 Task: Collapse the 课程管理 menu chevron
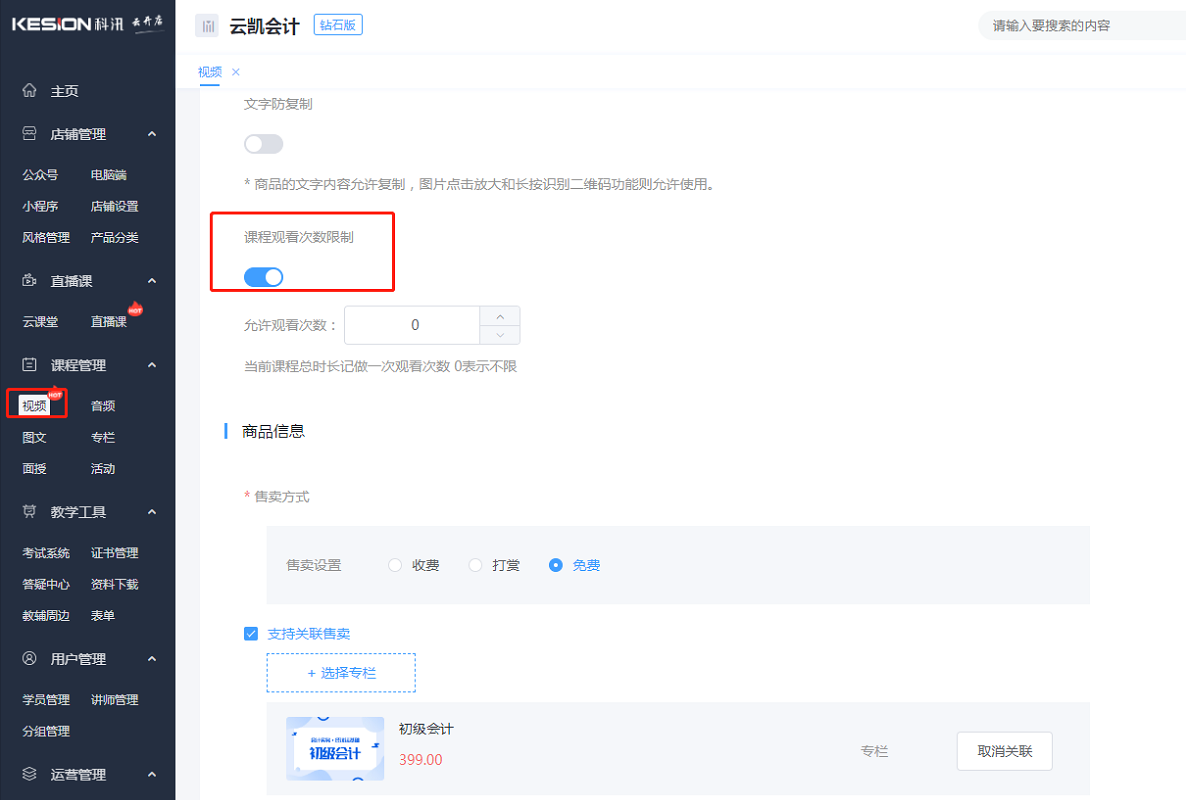tap(152, 365)
